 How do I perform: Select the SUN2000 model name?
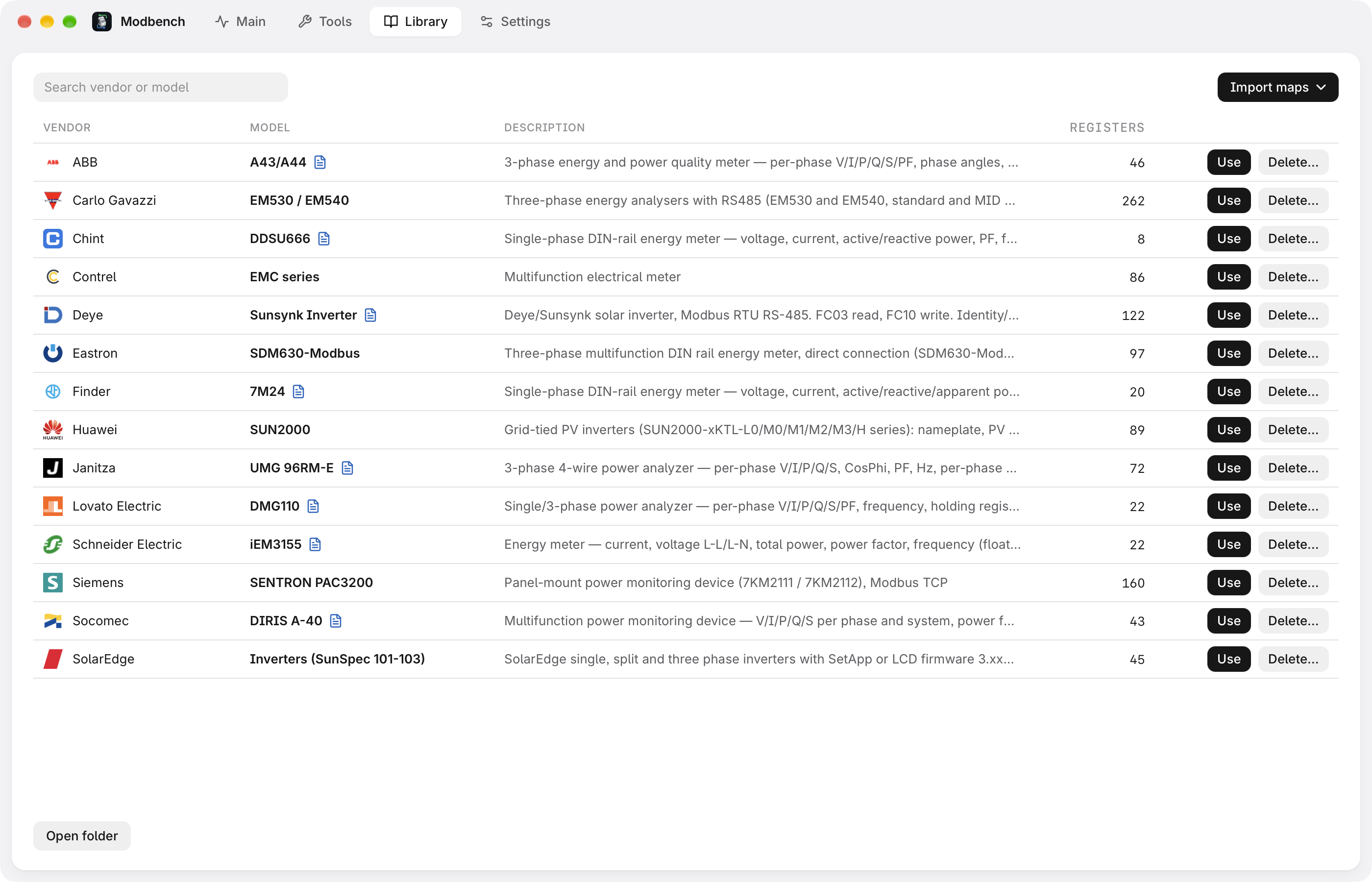(x=280, y=430)
